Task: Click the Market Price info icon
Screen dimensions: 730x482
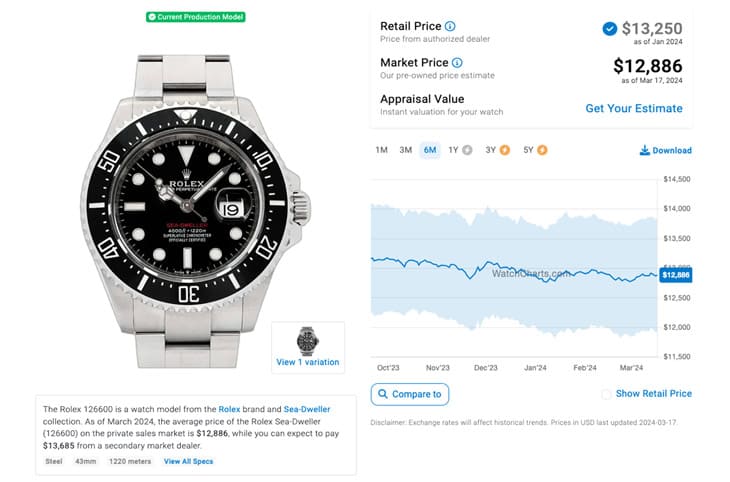Action: coord(457,62)
